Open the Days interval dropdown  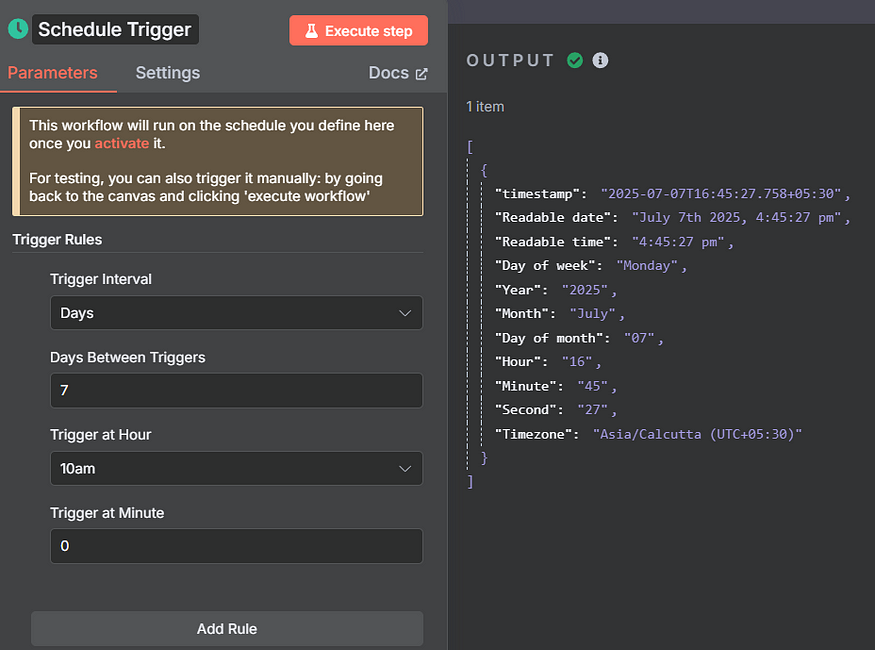237,313
